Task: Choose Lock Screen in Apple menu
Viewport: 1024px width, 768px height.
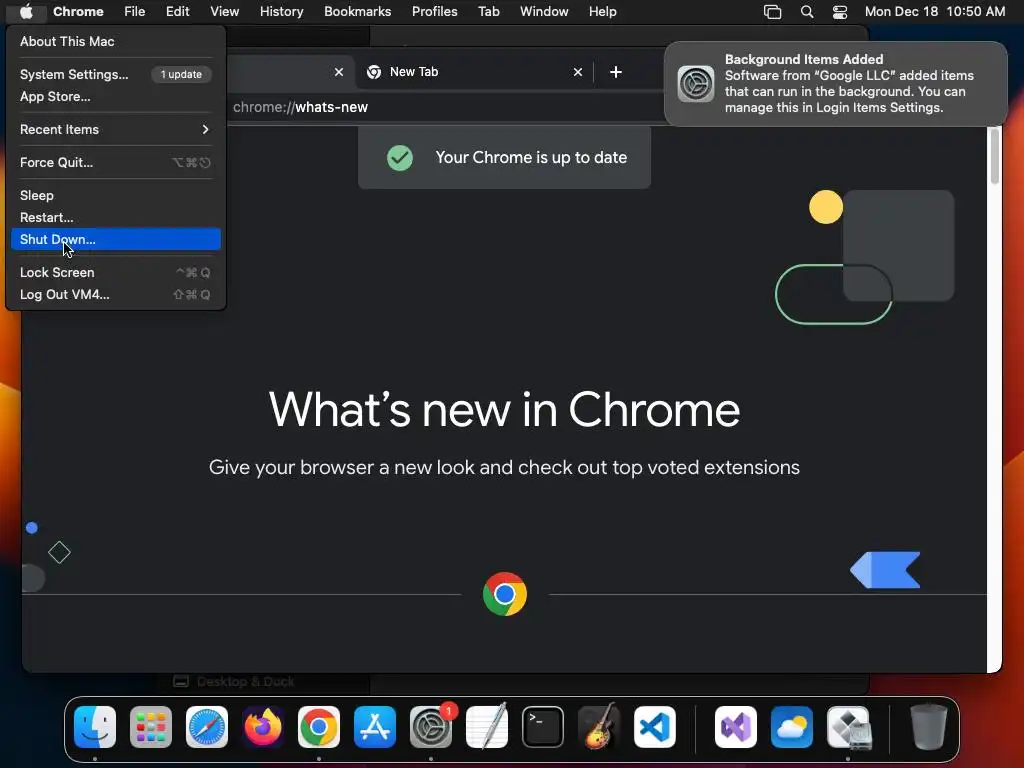Action: tap(116, 272)
